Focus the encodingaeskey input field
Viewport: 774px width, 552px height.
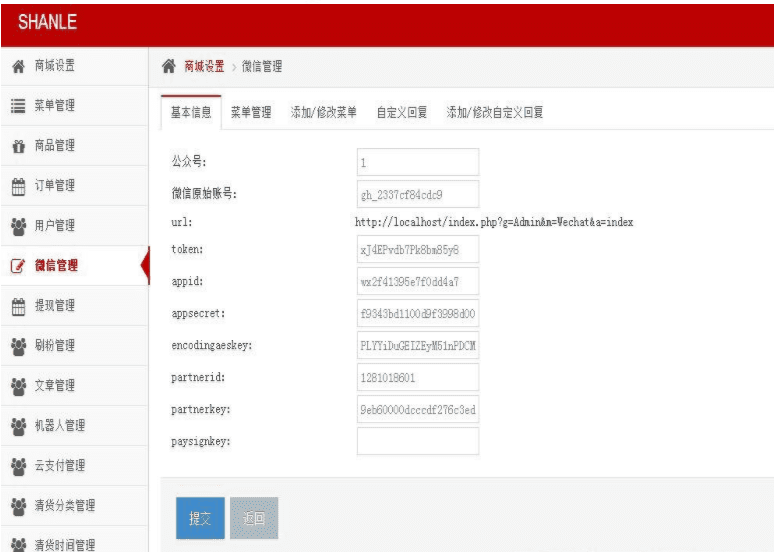pyautogui.click(x=418, y=346)
